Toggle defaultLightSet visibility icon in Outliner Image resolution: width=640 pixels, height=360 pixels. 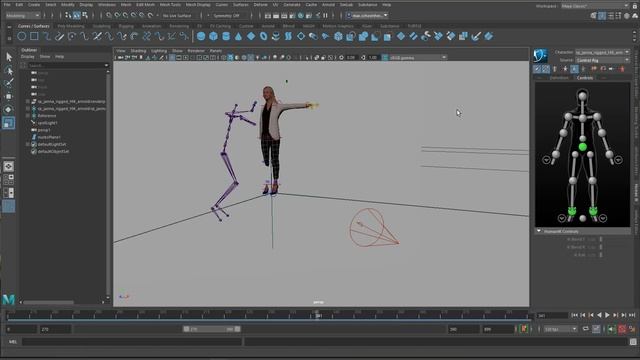tap(34, 144)
